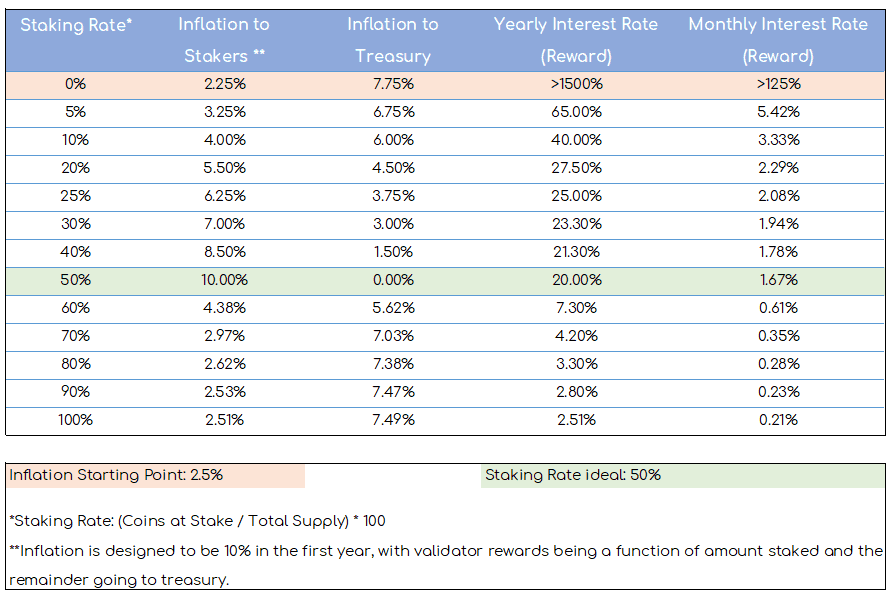The image size is (896, 598).
Task: Click the Staking Rate column header
Action: pyautogui.click(x=76, y=25)
